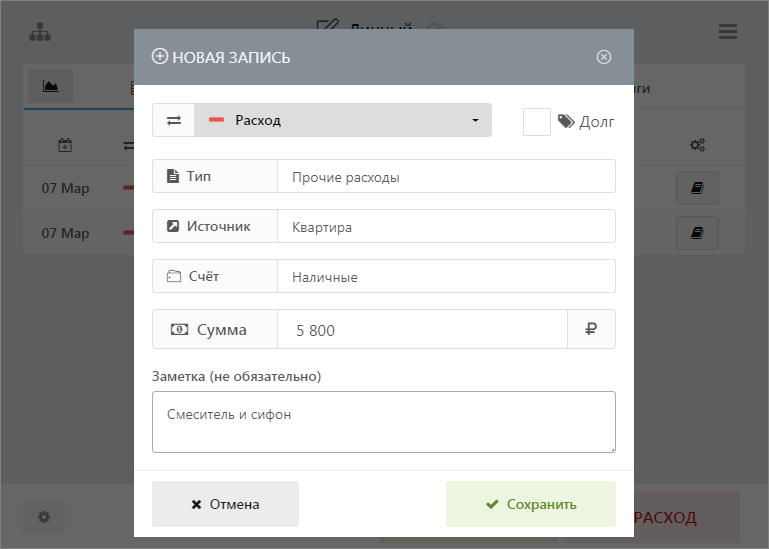Image resolution: width=769 pixels, height=549 pixels.
Task: Open the book icon in second row
Action: click(x=697, y=233)
